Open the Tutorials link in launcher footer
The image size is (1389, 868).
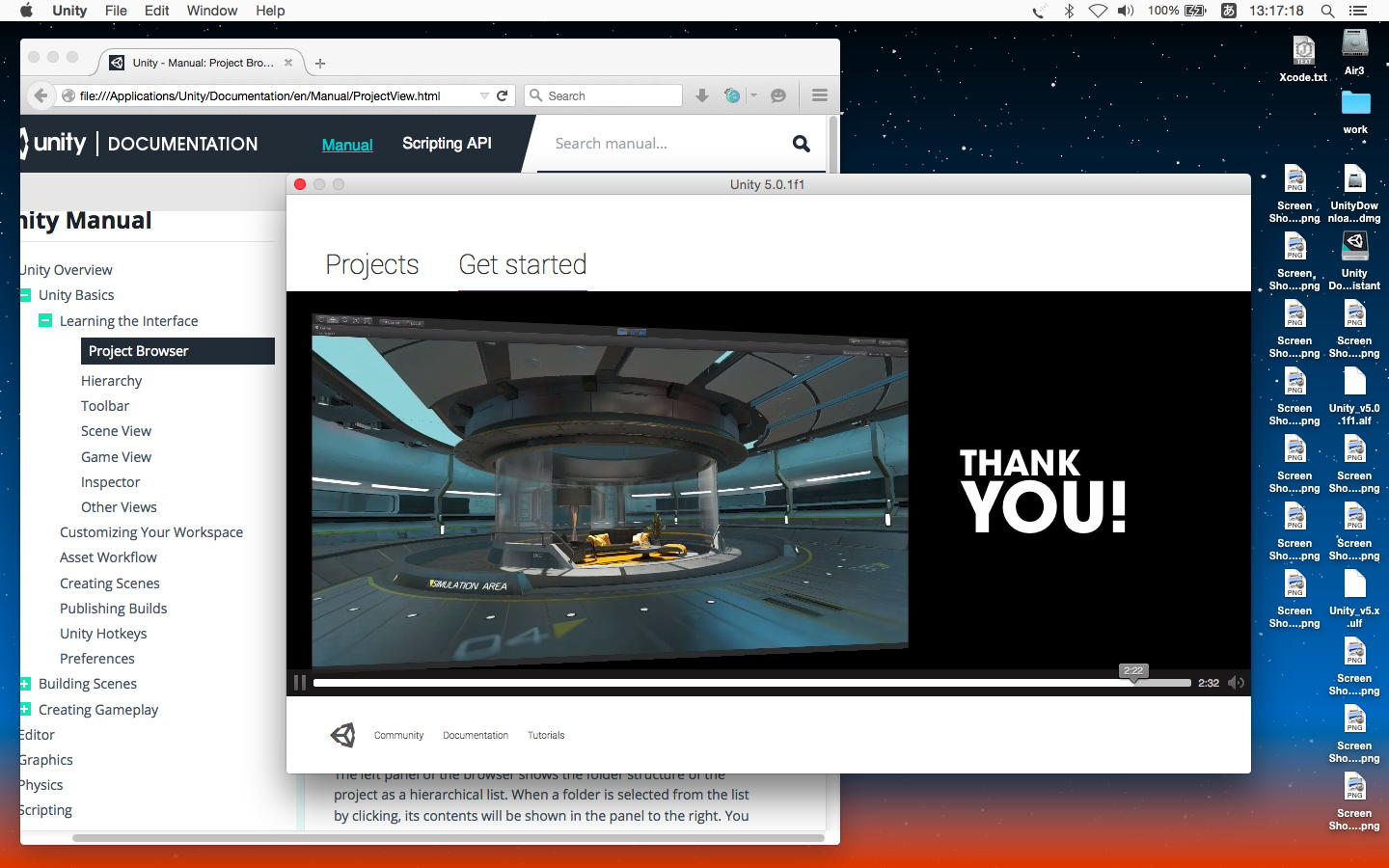tap(546, 735)
